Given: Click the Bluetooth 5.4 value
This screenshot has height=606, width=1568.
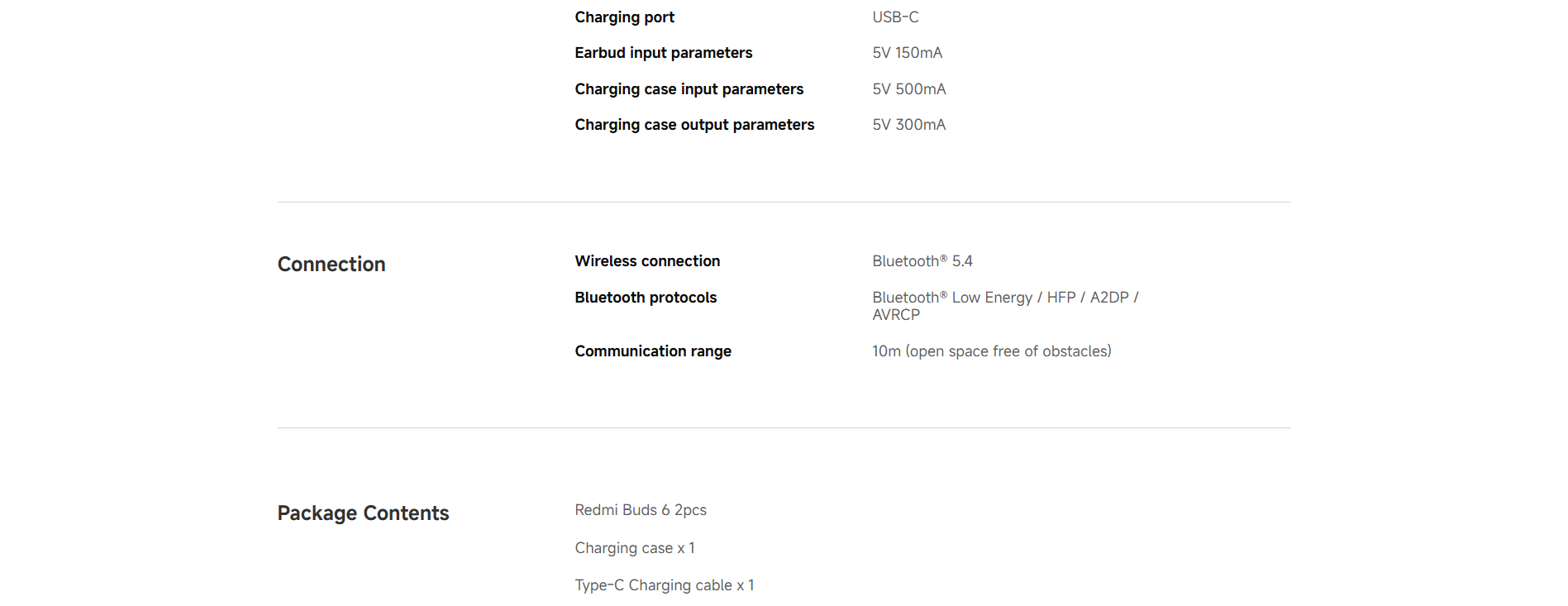Looking at the screenshot, I should tap(922, 261).
